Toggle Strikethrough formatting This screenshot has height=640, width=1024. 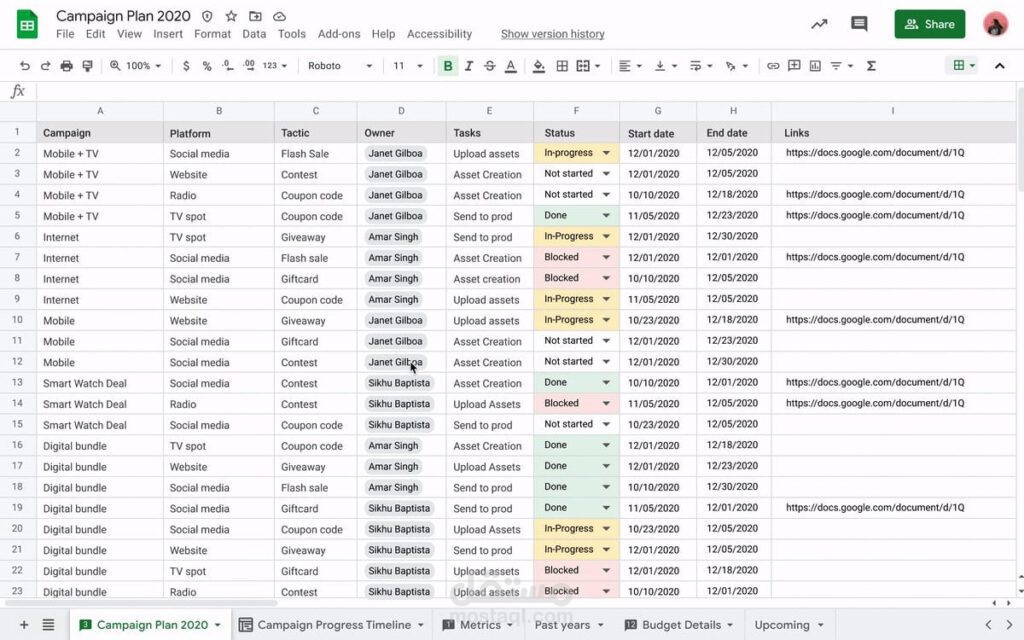tap(489, 66)
